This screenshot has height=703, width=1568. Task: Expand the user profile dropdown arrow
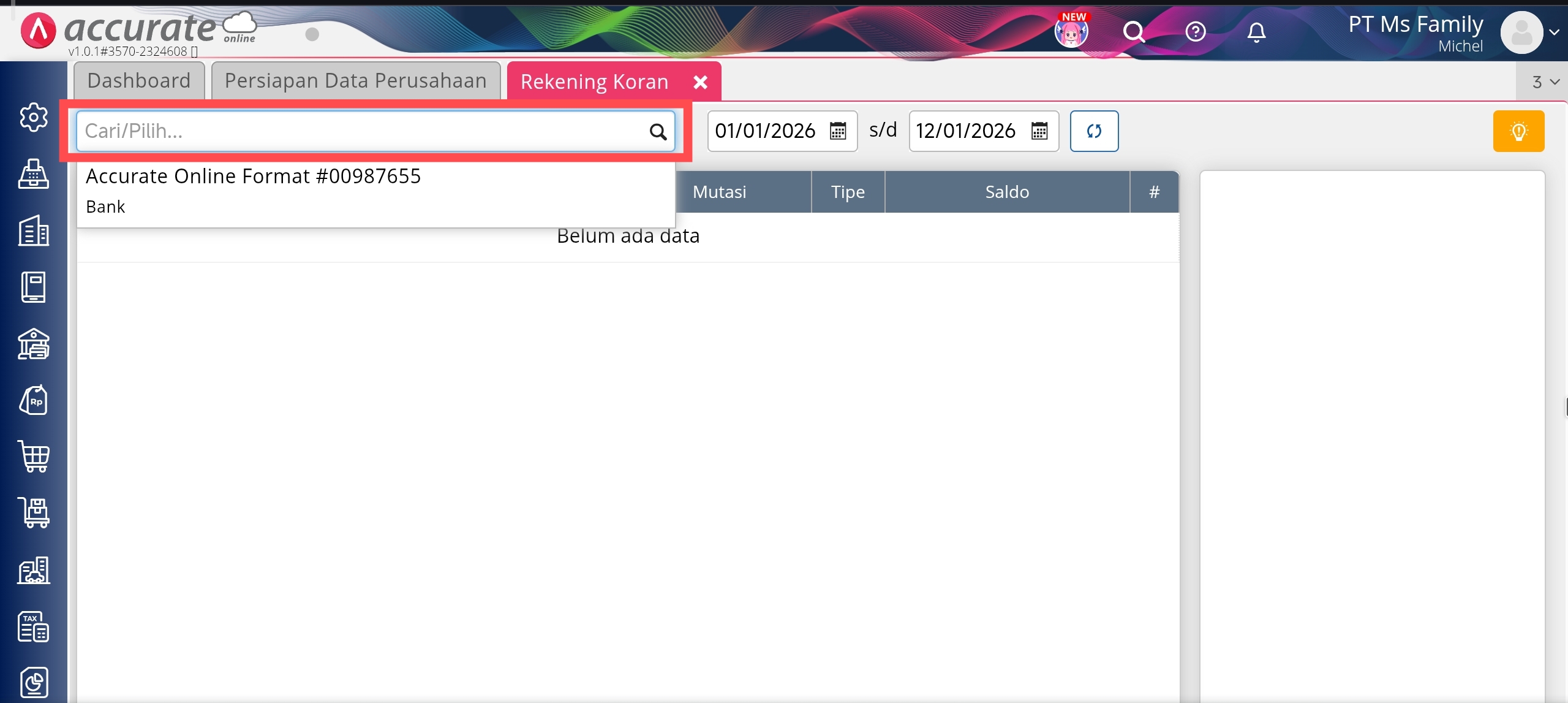click(1554, 32)
